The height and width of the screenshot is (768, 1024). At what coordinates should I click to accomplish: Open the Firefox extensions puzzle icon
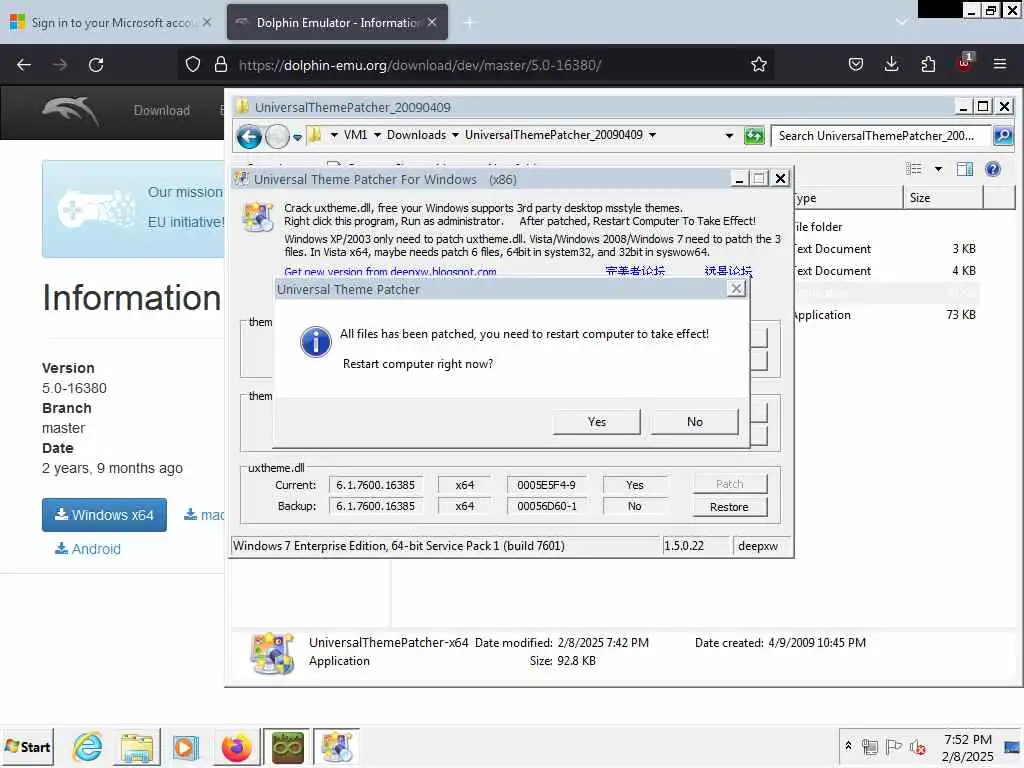(x=928, y=65)
